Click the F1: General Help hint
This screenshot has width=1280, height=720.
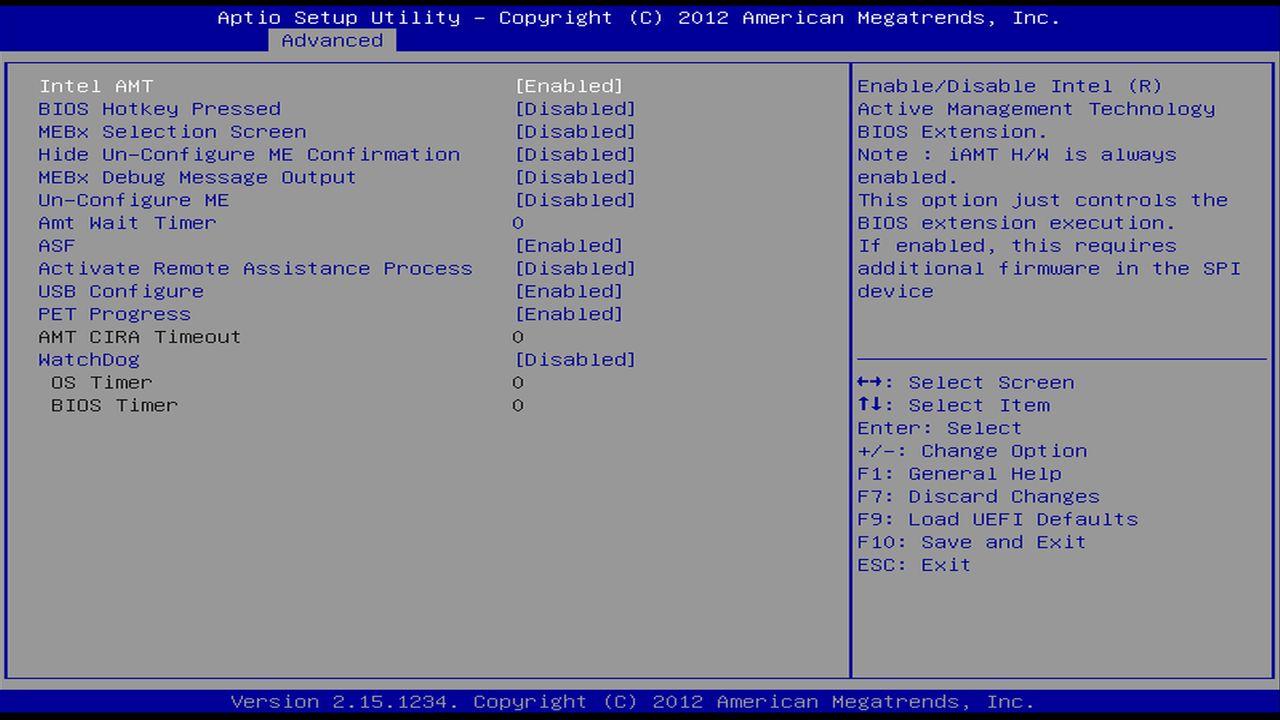coord(960,474)
